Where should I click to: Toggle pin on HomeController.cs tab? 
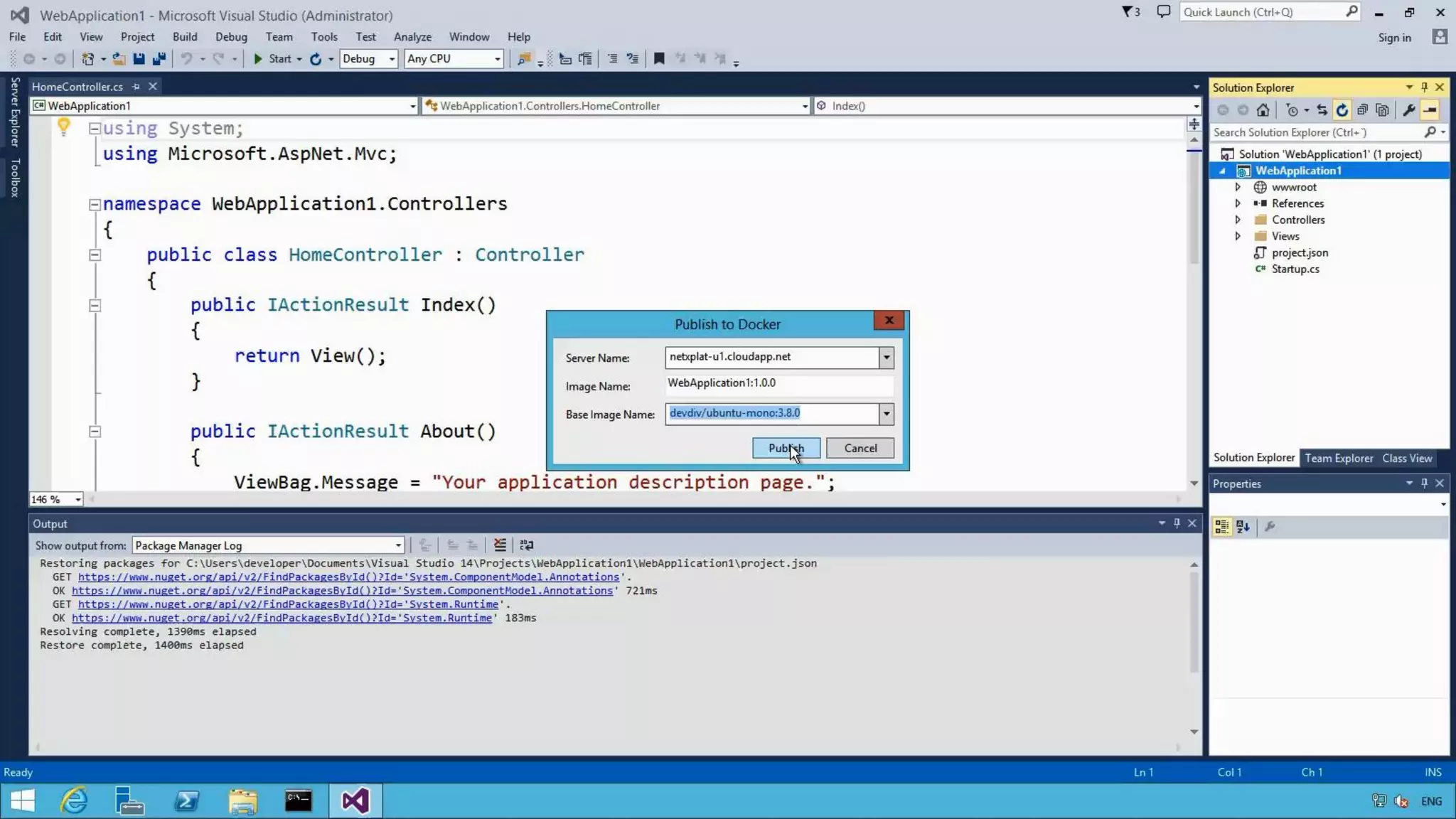(x=136, y=87)
